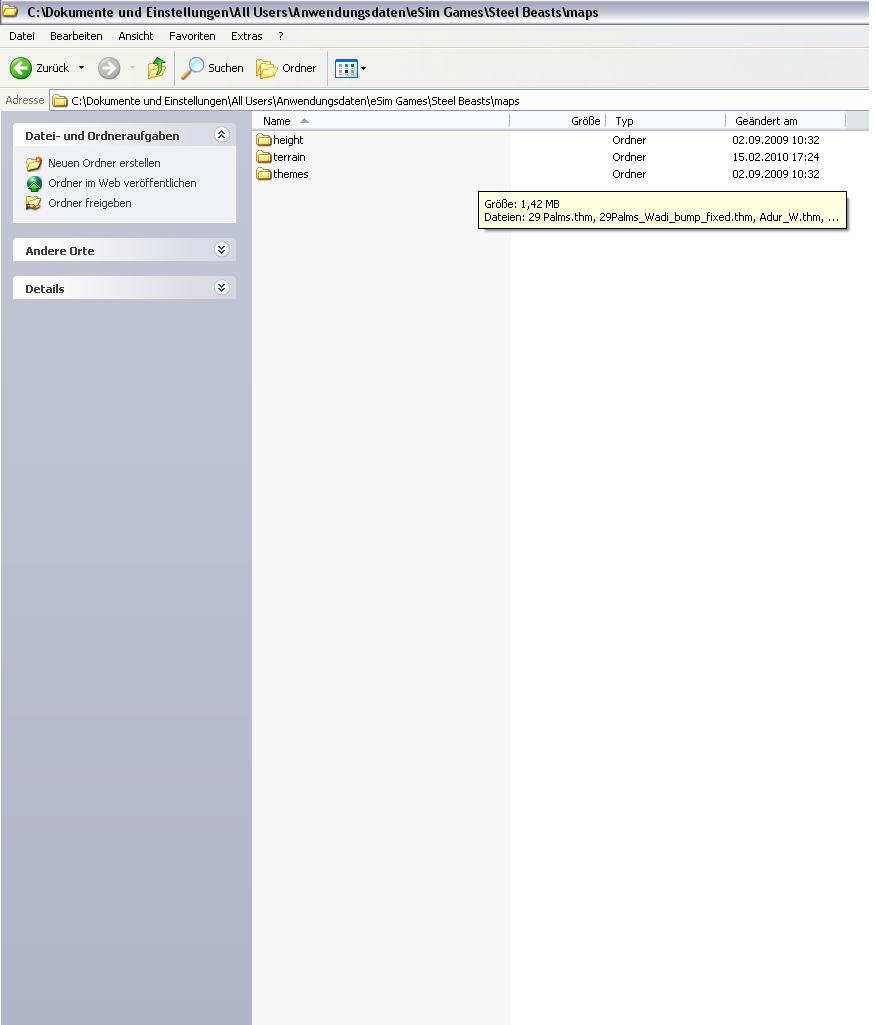Open the Datei menu
The width and height of the screenshot is (876, 1025).
tap(21, 36)
